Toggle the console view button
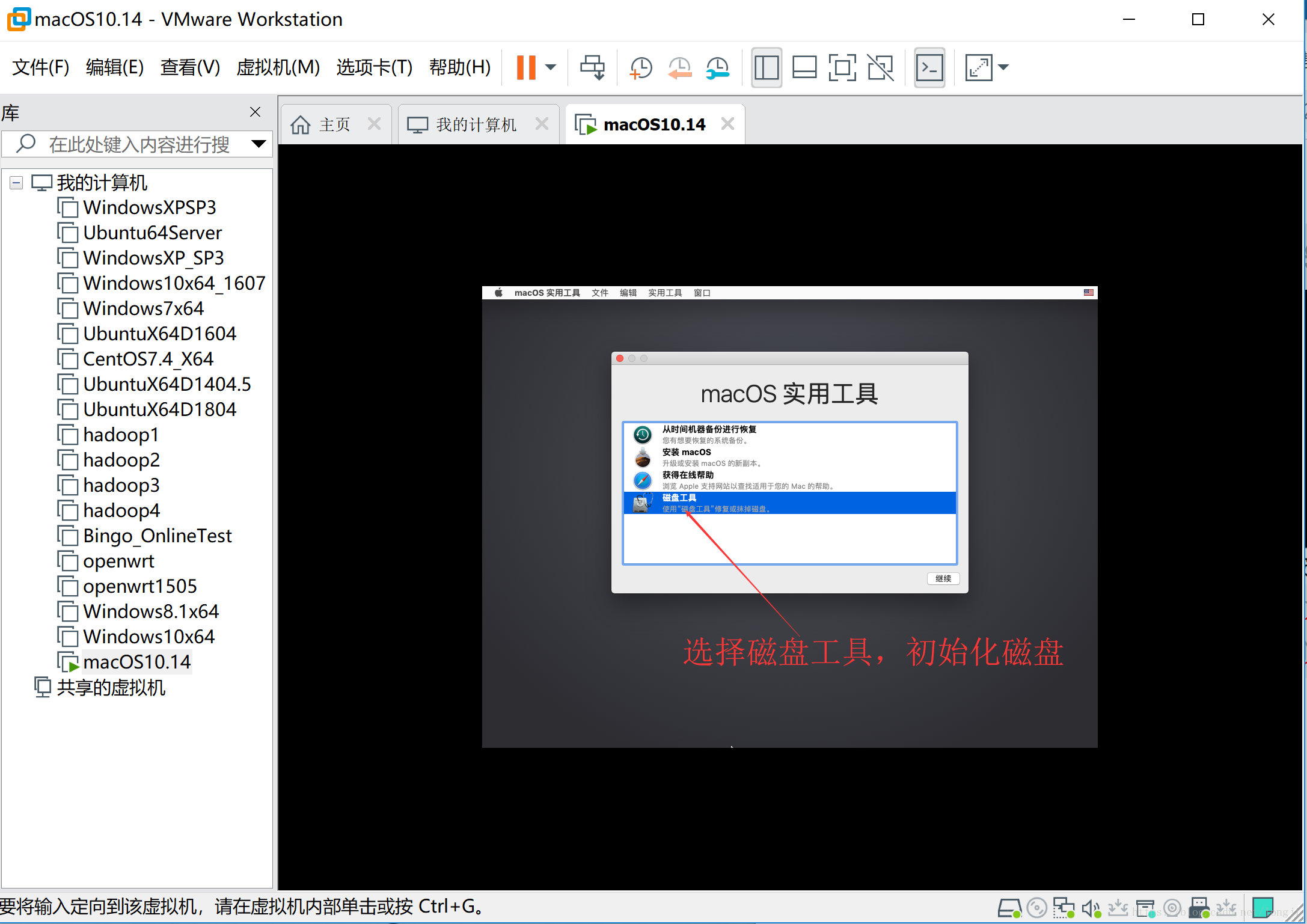This screenshot has height=924, width=1307. coord(929,67)
